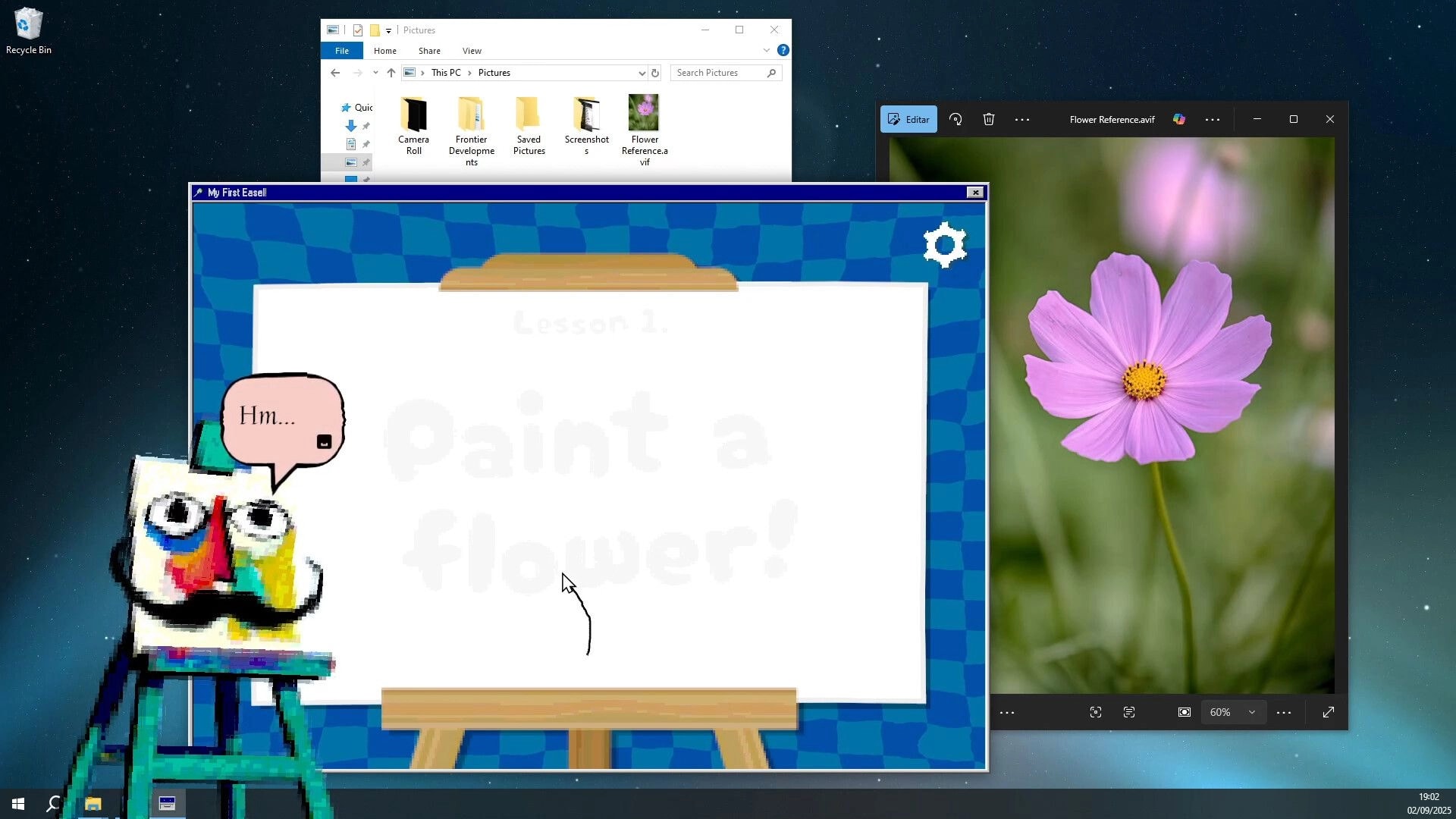Click the rotate icon in the photo viewer
Viewport: 1456px width, 819px height.
click(955, 119)
